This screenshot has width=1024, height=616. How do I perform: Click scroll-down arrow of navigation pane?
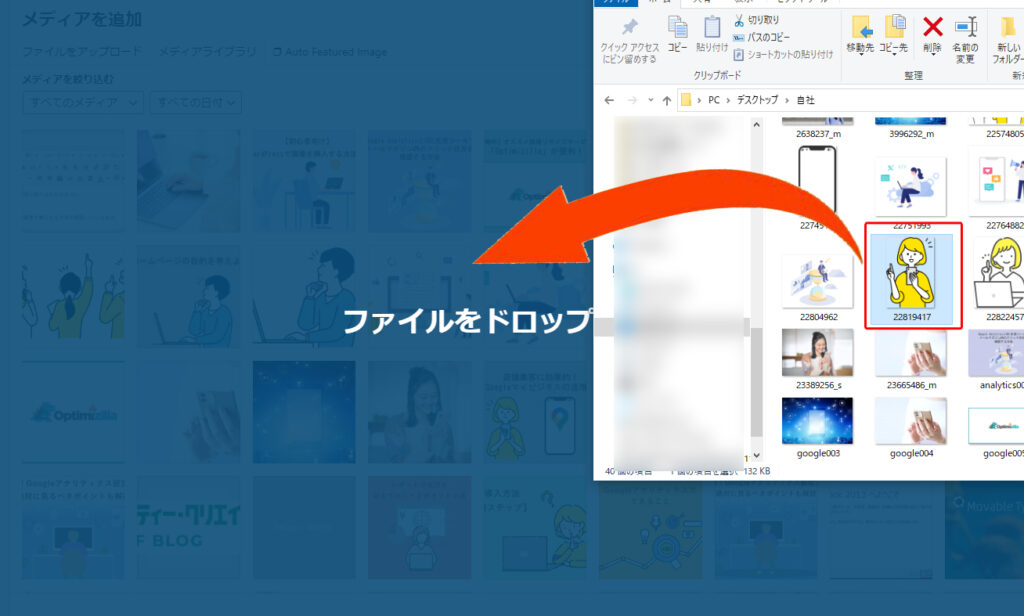(x=756, y=455)
